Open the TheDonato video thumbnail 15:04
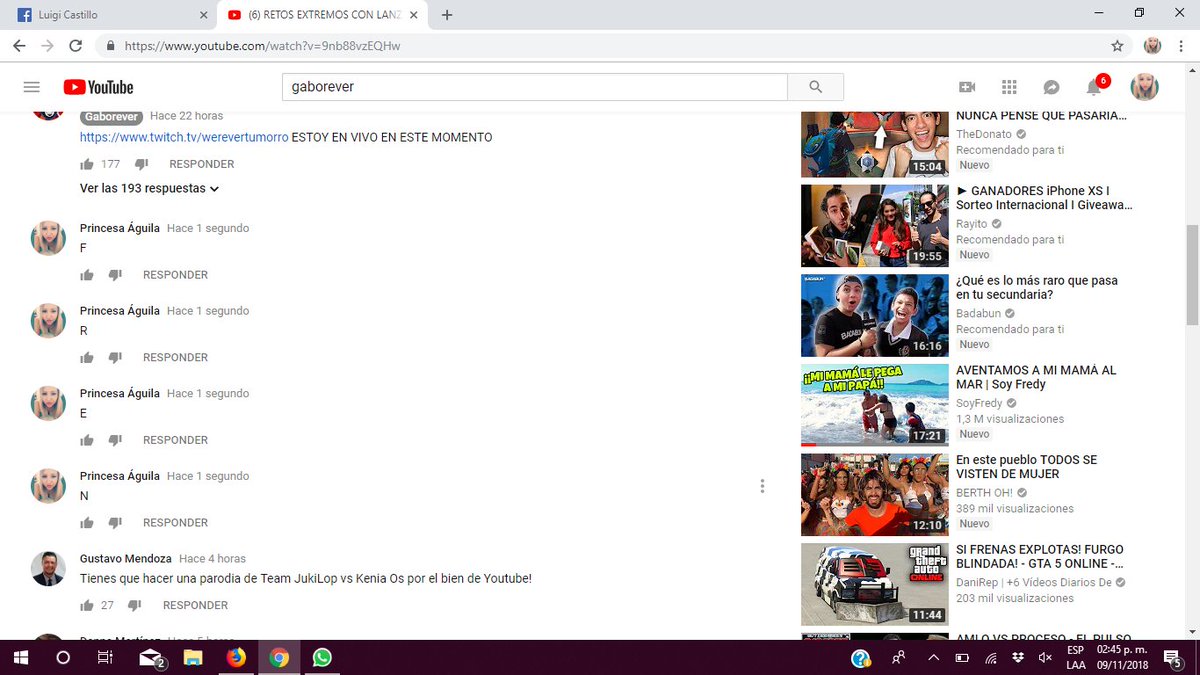This screenshot has width=1200, height=675. coord(875,143)
